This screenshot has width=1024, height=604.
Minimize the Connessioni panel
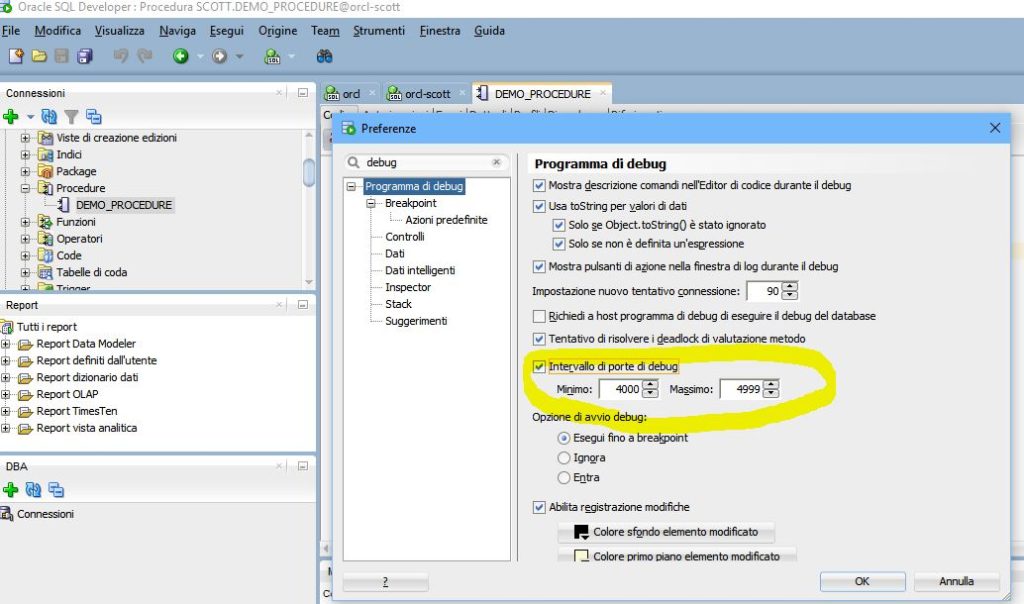[x=303, y=93]
